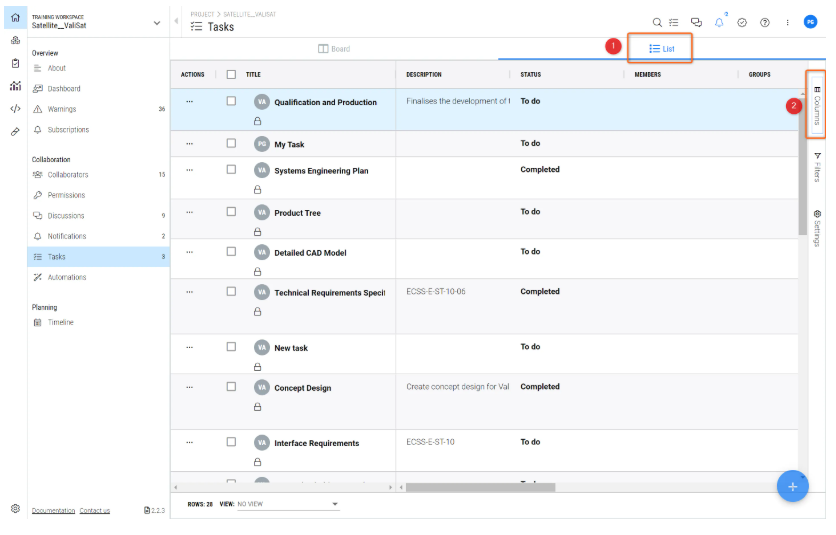This screenshot has height=535, width=836.
Task: Open actions menu for Detailed CAD Model
Action: point(190,252)
